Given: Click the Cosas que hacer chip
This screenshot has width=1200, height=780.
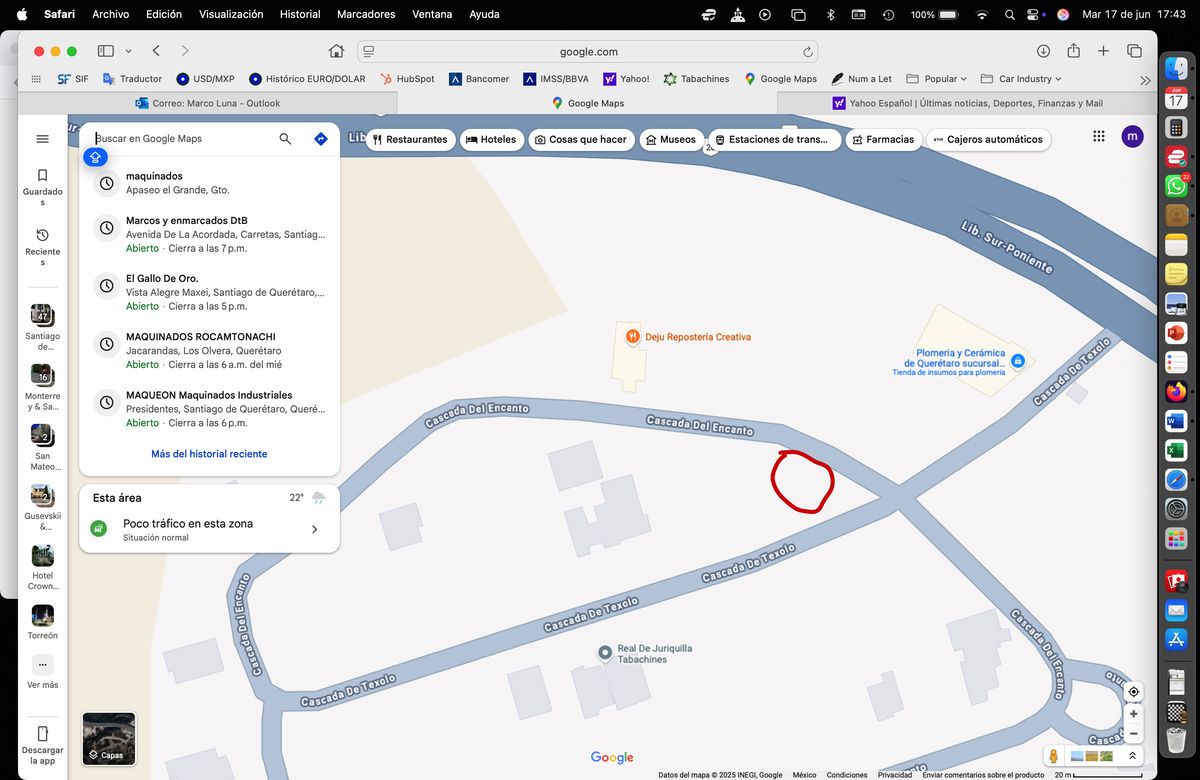Looking at the screenshot, I should [x=581, y=140].
